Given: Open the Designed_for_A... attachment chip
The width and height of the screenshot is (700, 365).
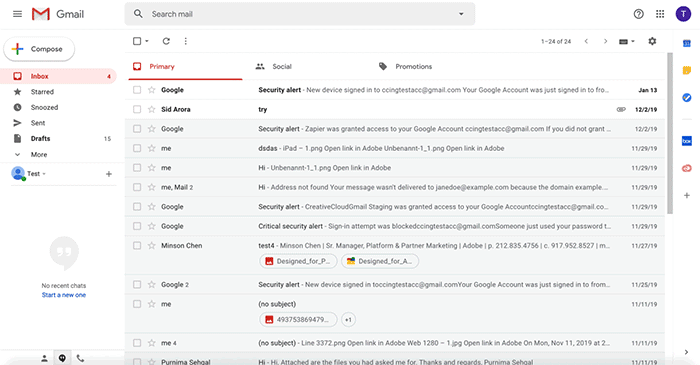Looking at the screenshot, I should 380,261.
